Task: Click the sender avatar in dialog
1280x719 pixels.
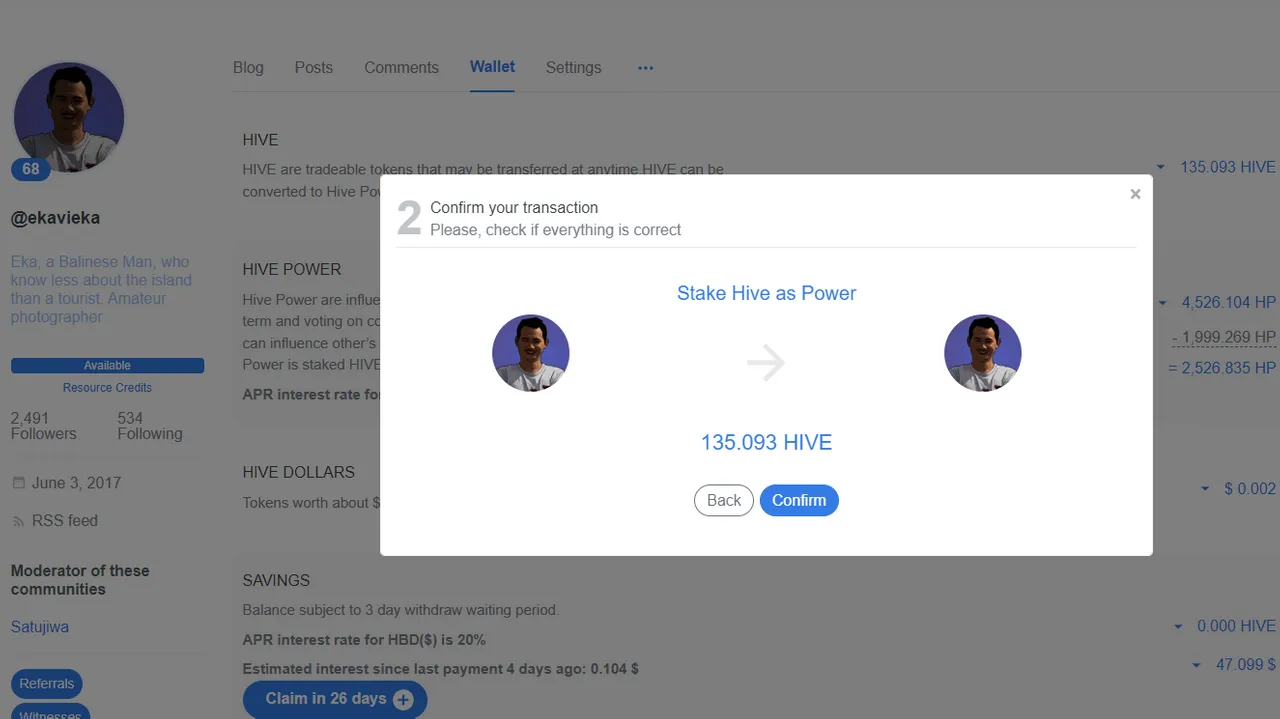Action: click(531, 353)
